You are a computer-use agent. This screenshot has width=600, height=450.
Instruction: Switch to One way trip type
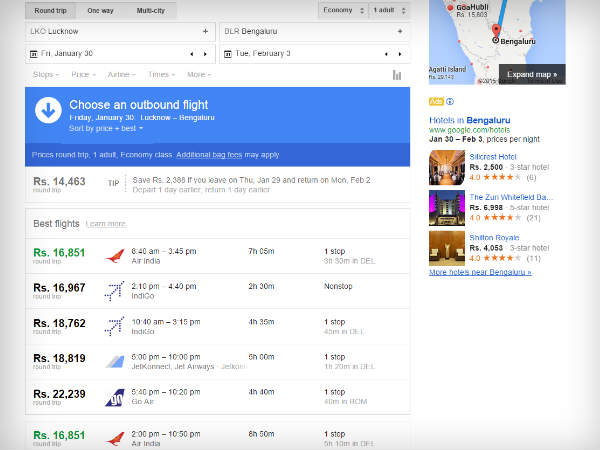coord(100,10)
